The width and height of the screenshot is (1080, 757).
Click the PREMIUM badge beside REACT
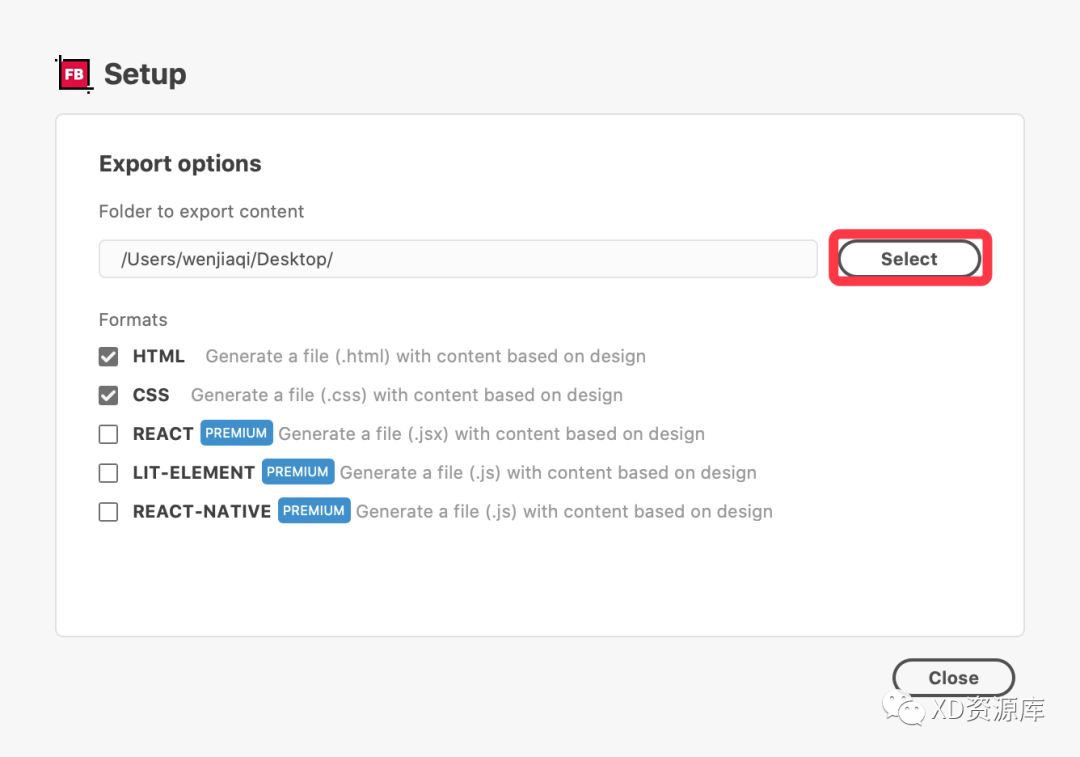236,433
